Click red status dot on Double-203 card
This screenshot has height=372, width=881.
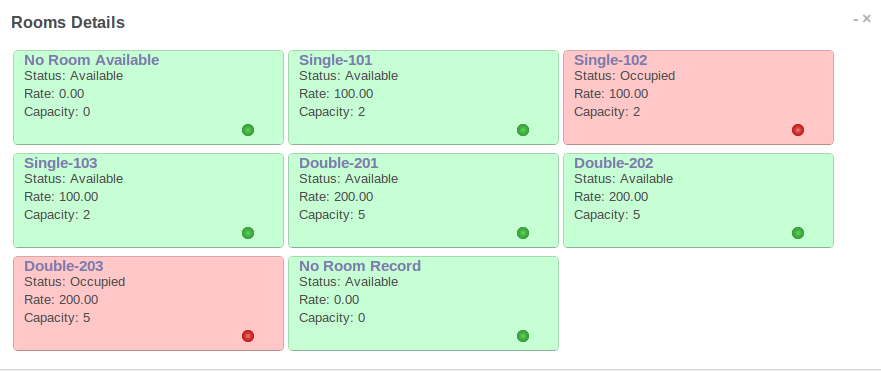[248, 335]
